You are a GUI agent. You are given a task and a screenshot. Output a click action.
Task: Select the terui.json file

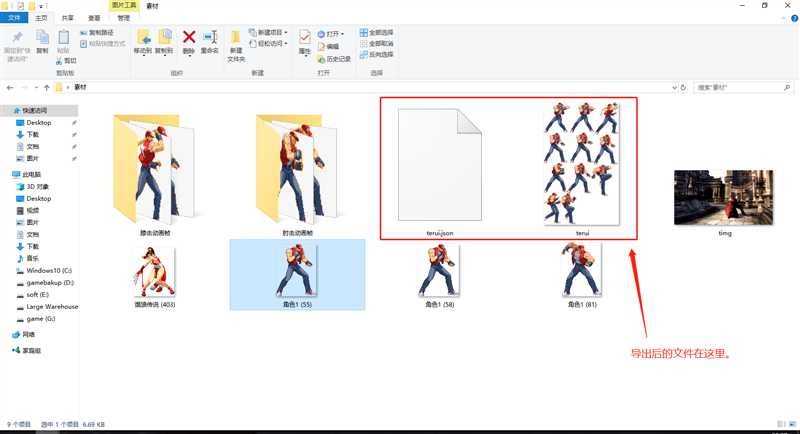pyautogui.click(x=439, y=172)
